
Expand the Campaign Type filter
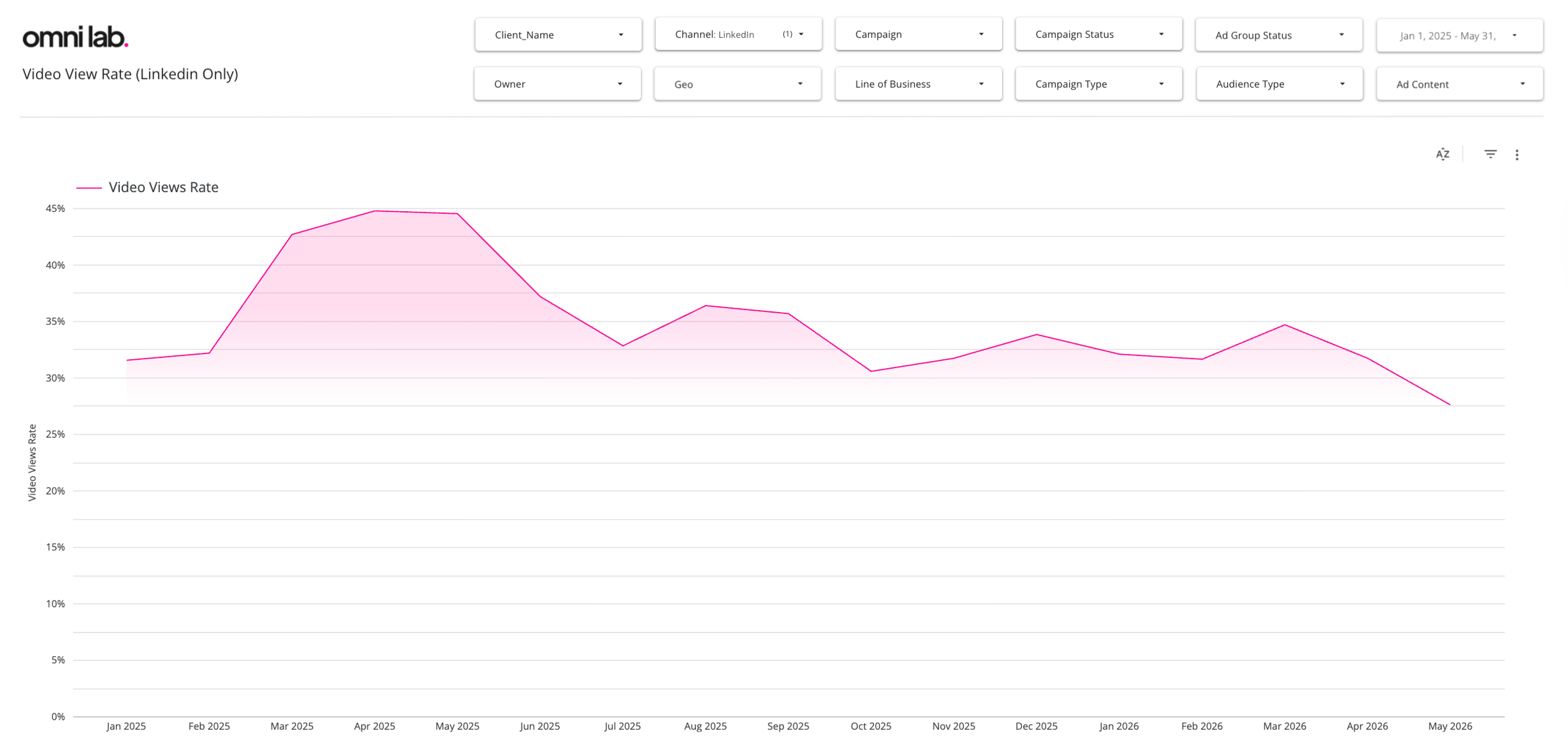(1099, 84)
